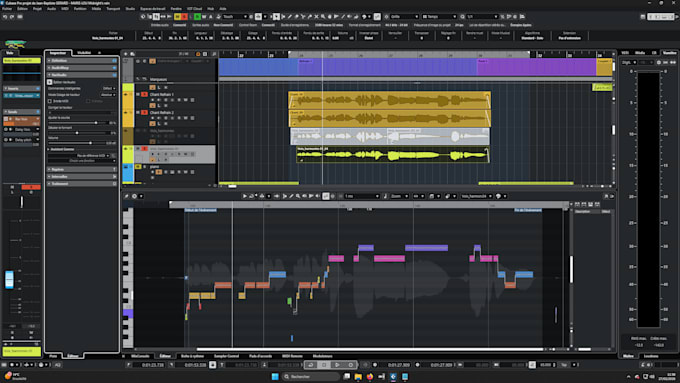Click the transport stop button

pyautogui.click(x=324, y=365)
